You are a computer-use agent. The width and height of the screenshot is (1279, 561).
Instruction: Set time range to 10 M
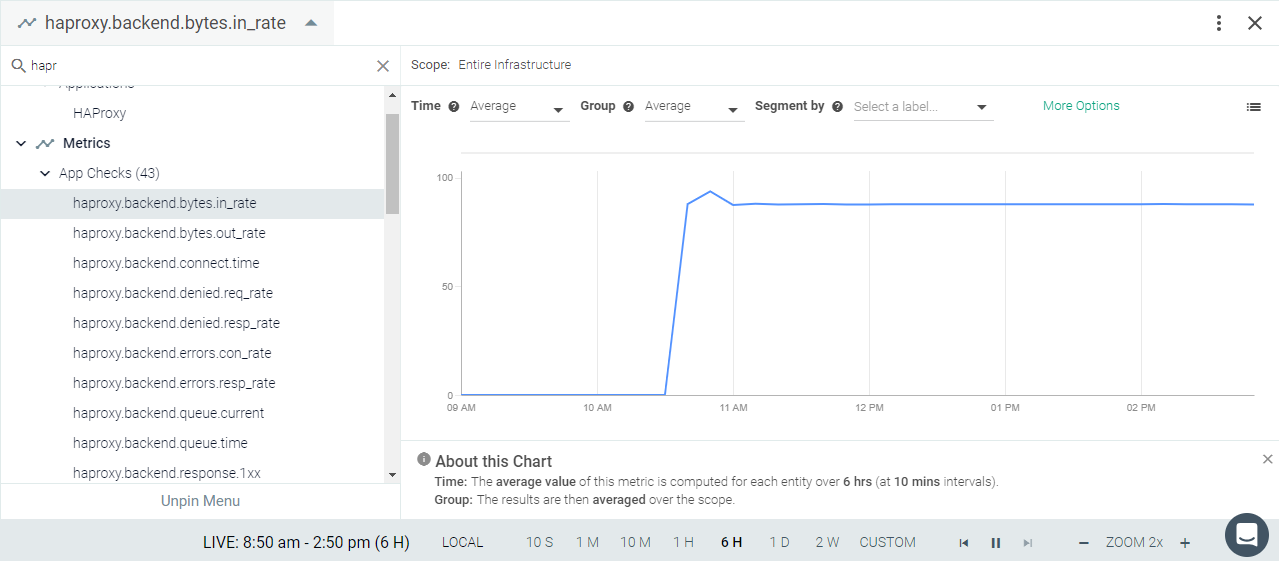coord(635,542)
